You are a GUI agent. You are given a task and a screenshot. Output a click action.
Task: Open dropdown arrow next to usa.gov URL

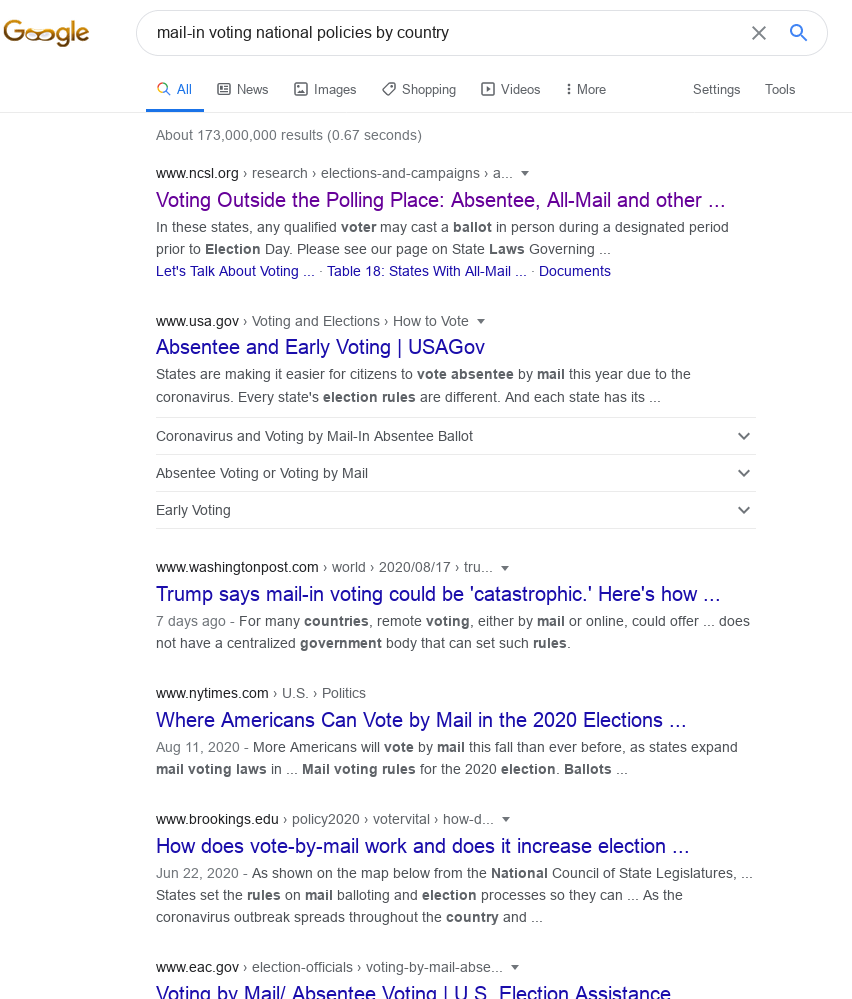(481, 322)
